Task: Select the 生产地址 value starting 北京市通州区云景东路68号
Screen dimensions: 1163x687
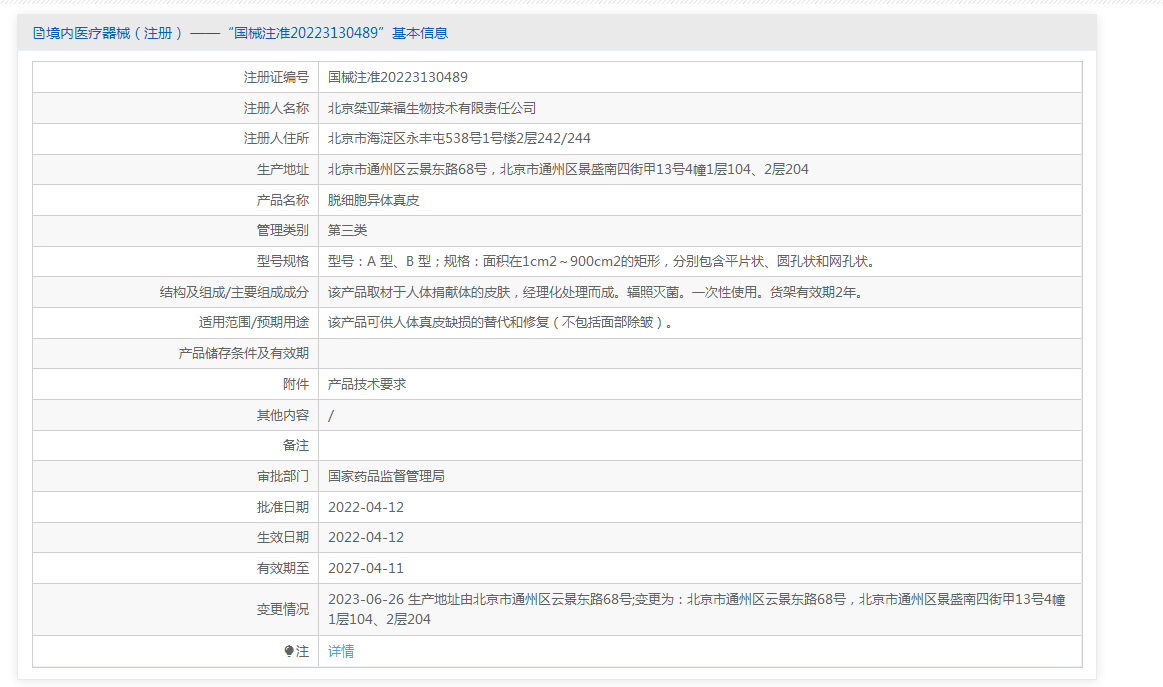Action: pos(568,169)
